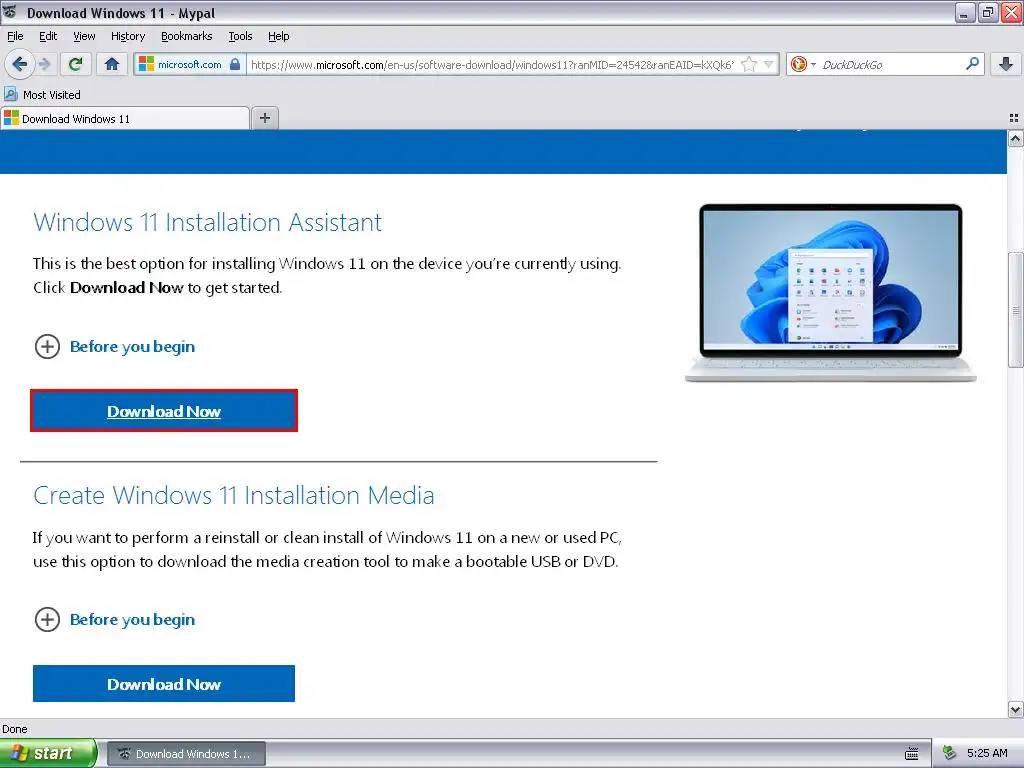Open the Downloads arrow button
The image size is (1024, 768).
coord(1006,64)
